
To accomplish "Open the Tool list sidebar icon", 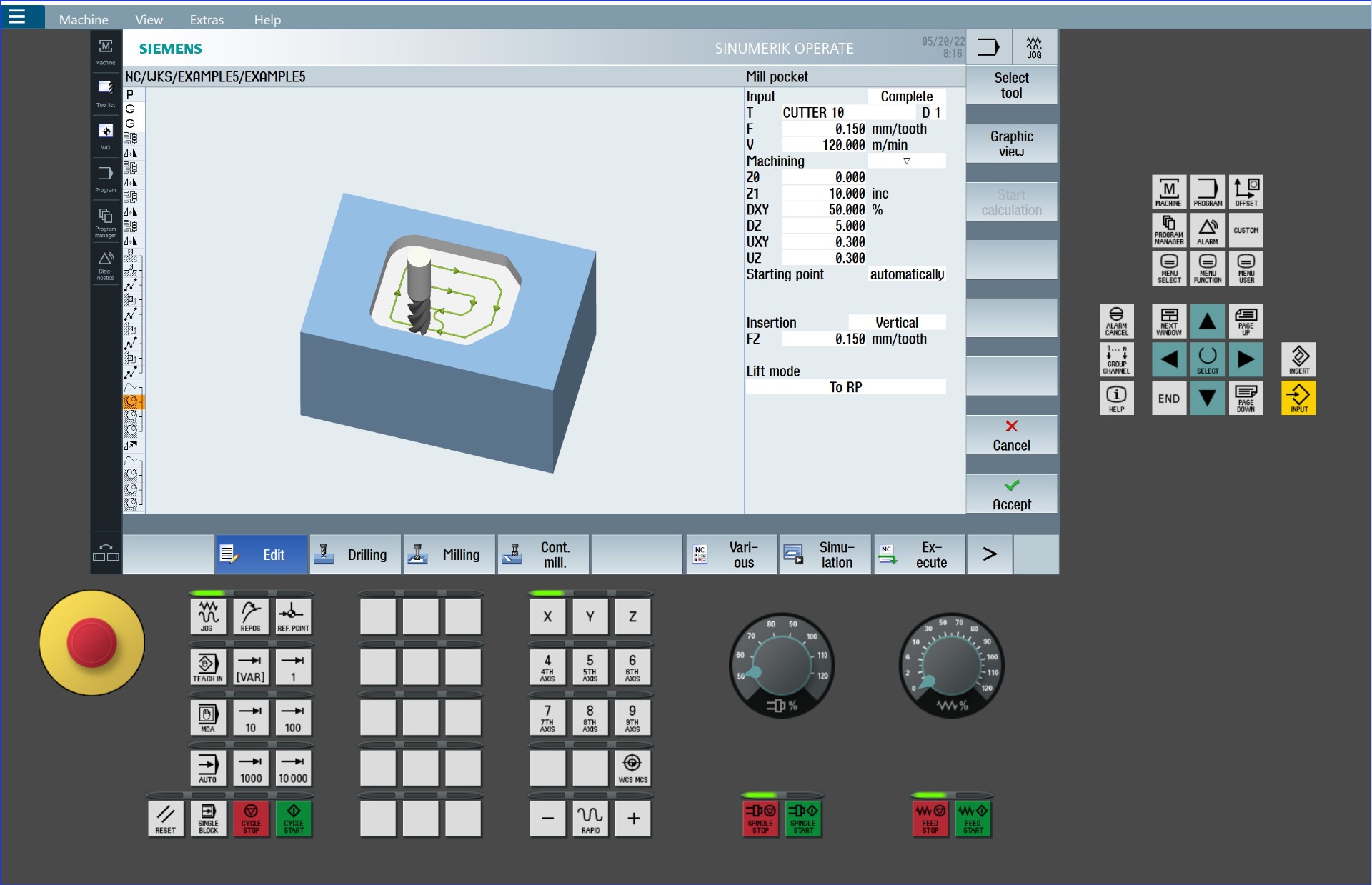I will pyautogui.click(x=105, y=94).
